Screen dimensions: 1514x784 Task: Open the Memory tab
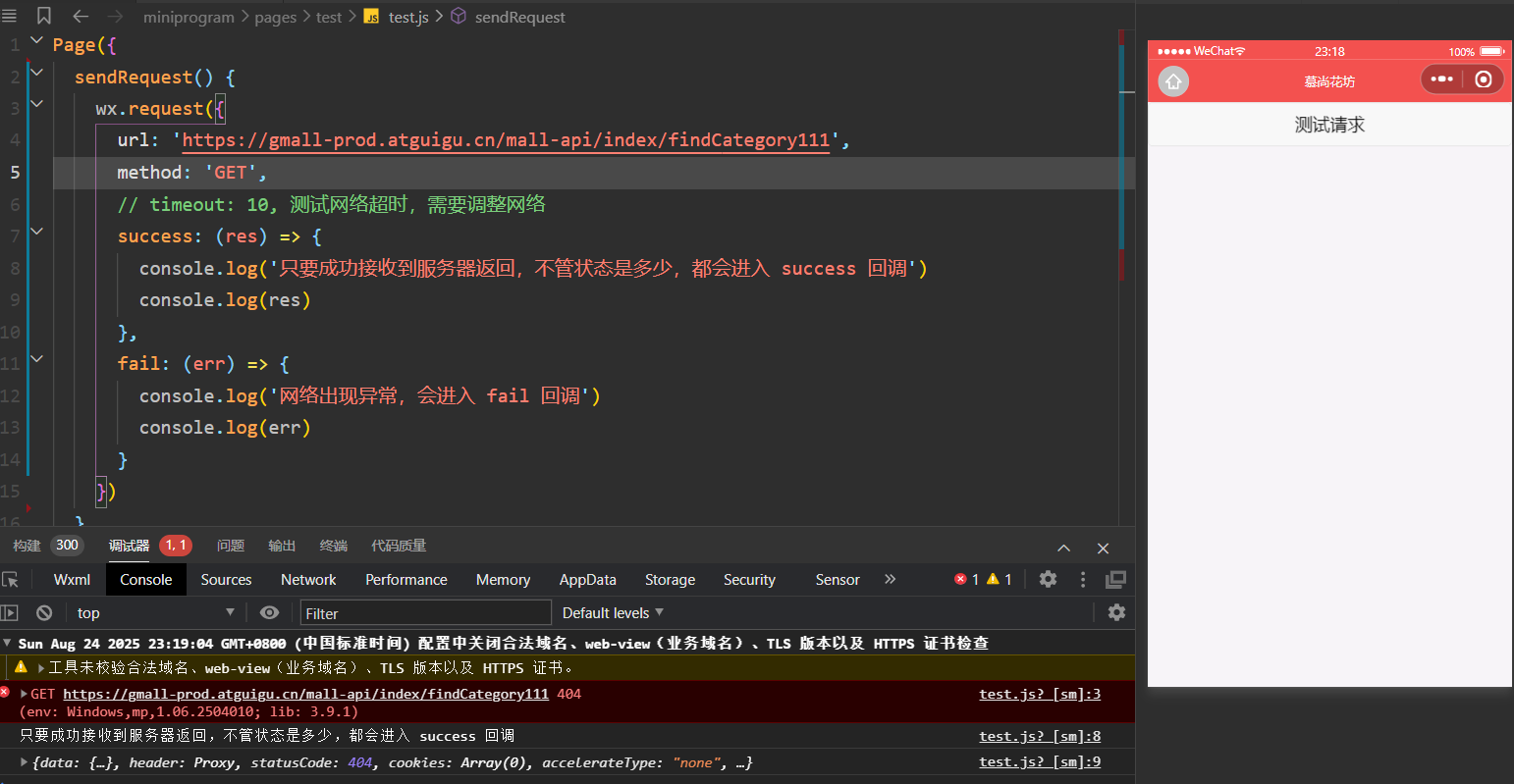tap(503, 580)
